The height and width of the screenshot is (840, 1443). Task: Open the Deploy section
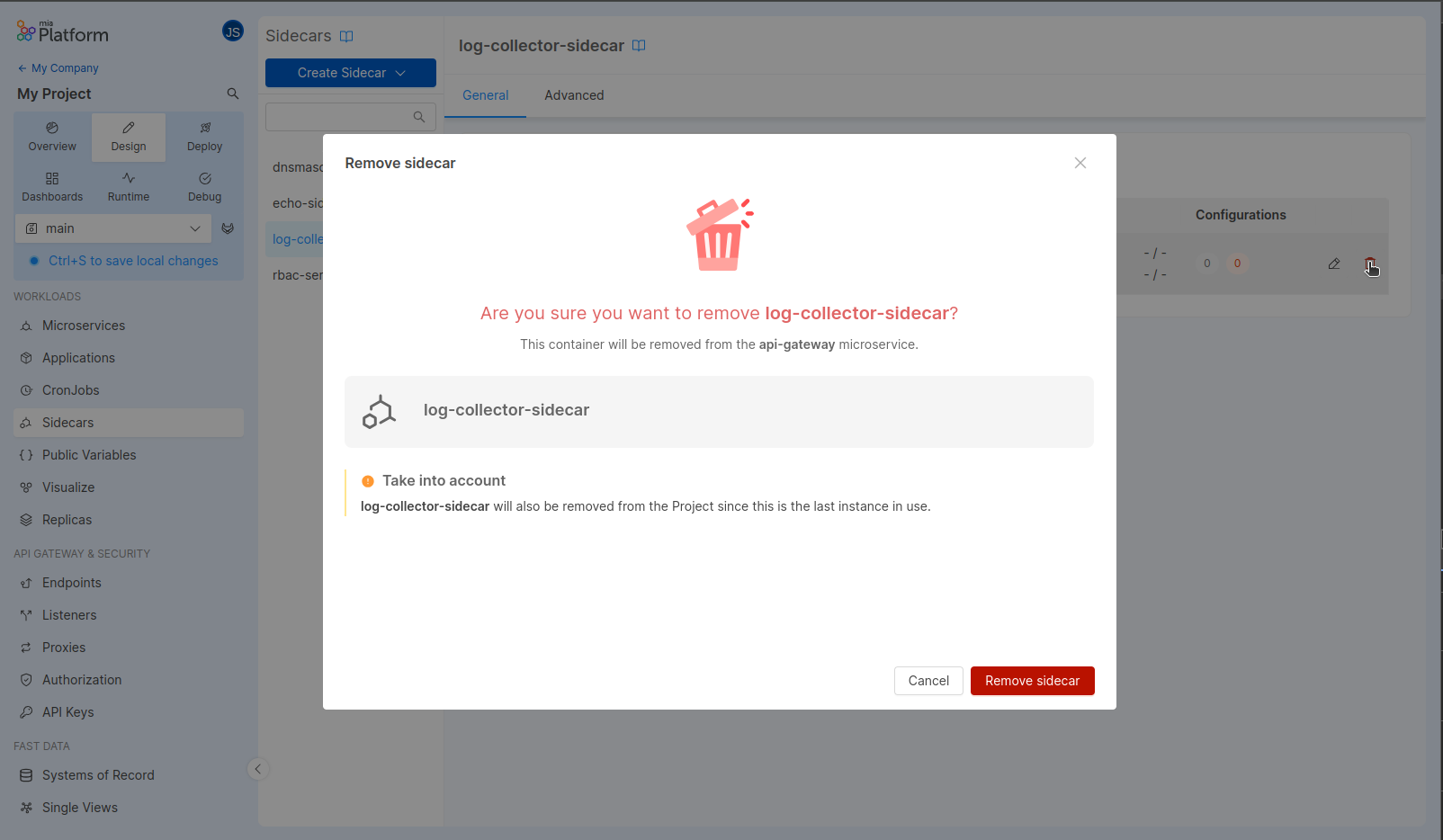pyautogui.click(x=204, y=137)
